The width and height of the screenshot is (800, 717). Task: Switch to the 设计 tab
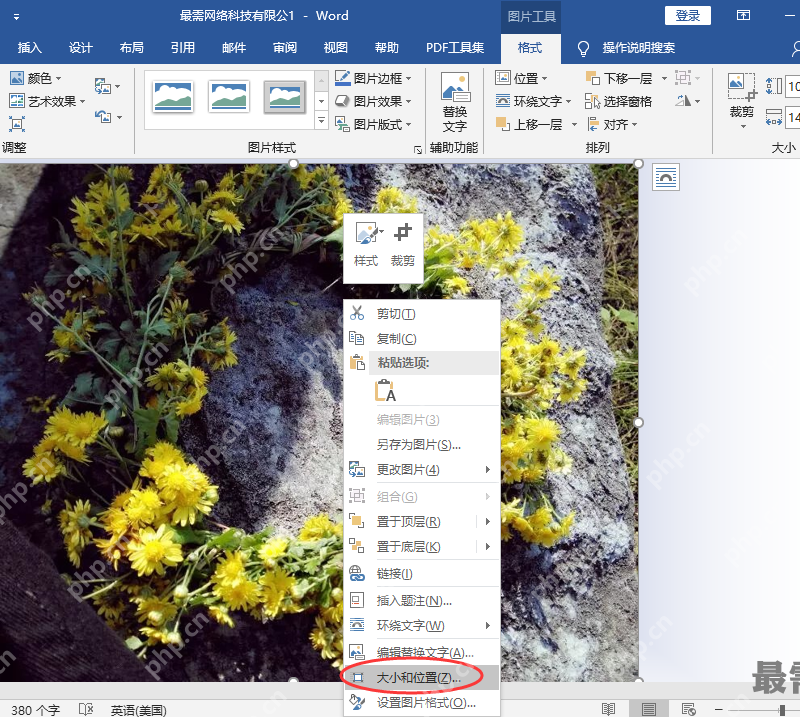[81, 48]
